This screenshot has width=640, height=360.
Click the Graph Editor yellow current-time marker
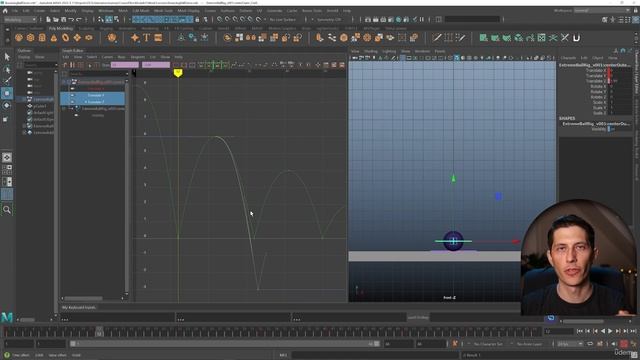point(178,73)
